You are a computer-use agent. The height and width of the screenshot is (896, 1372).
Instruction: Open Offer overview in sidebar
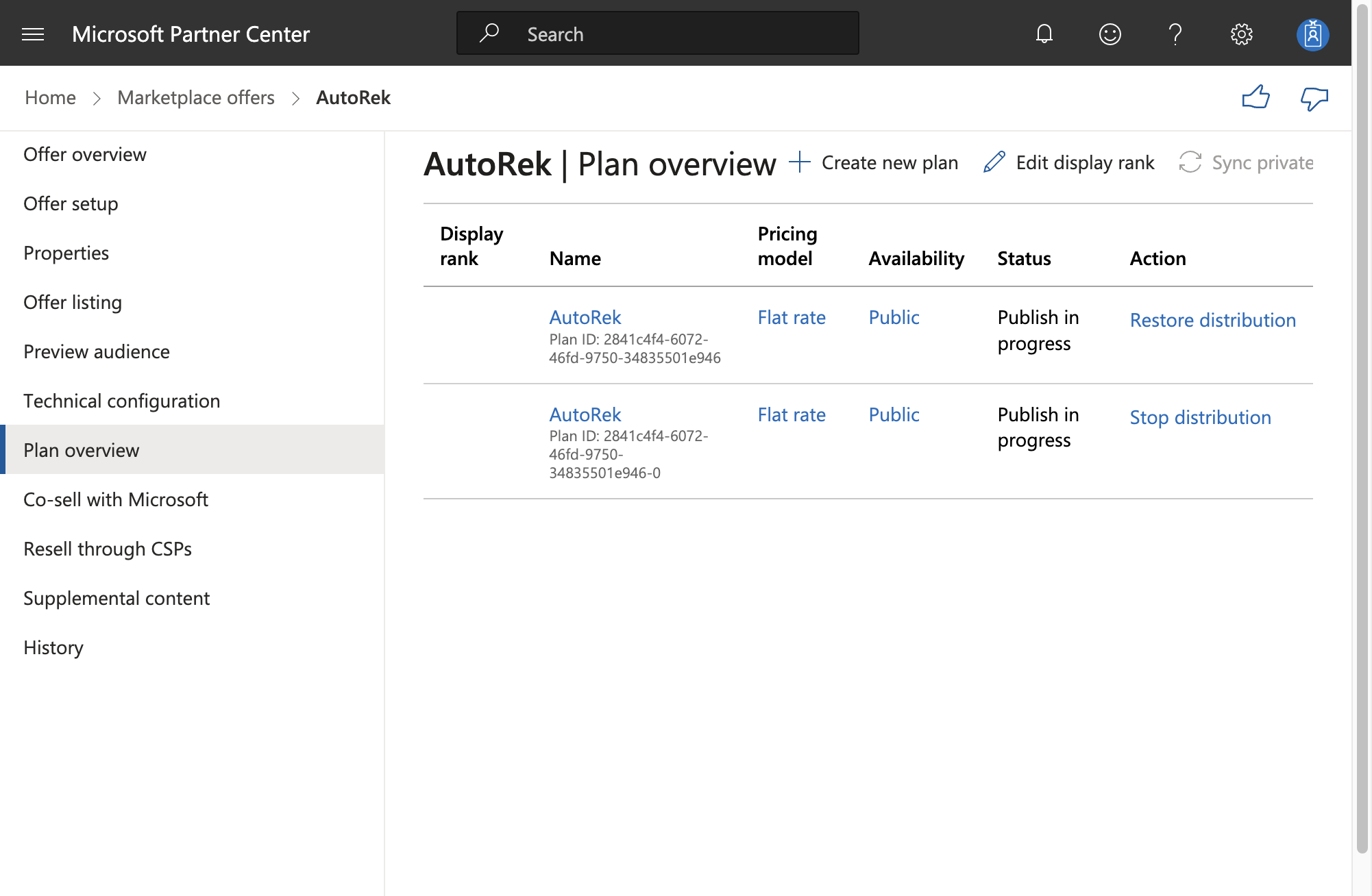pyautogui.click(x=192, y=155)
